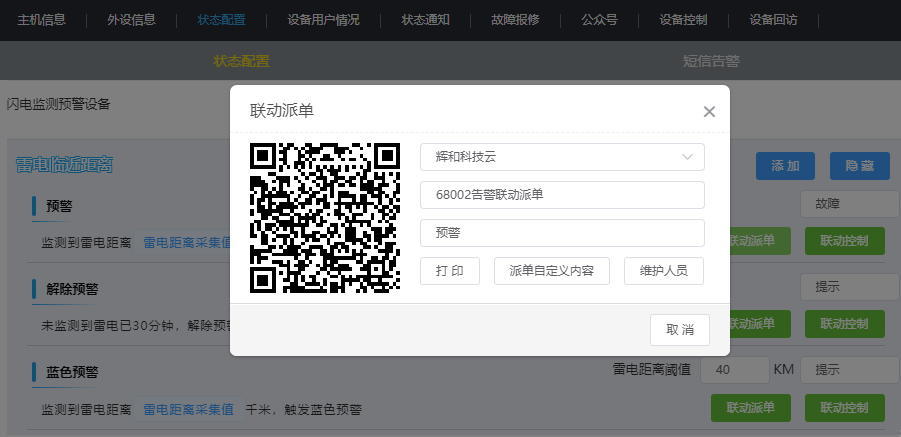Open the 主机信息 menu tab
The height and width of the screenshot is (437, 901).
point(42,20)
